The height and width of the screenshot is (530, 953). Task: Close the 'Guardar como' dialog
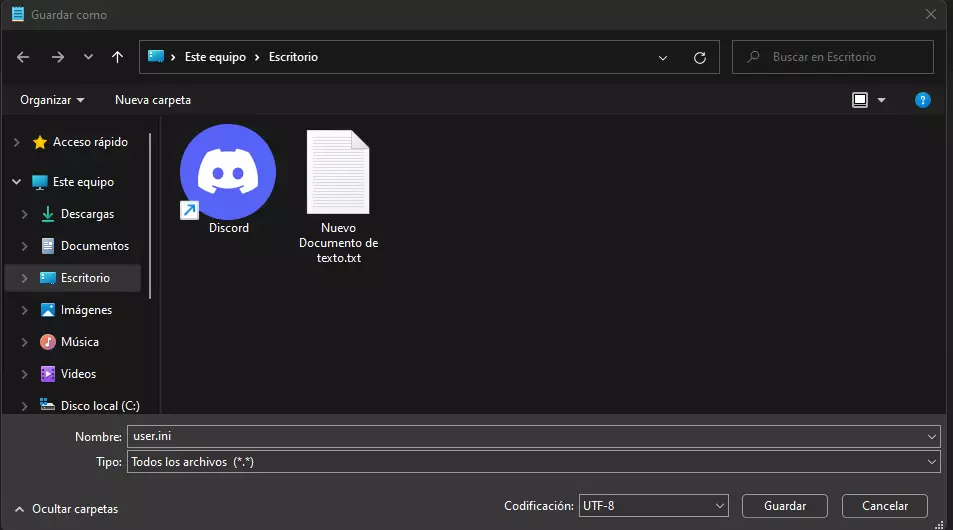(x=931, y=14)
